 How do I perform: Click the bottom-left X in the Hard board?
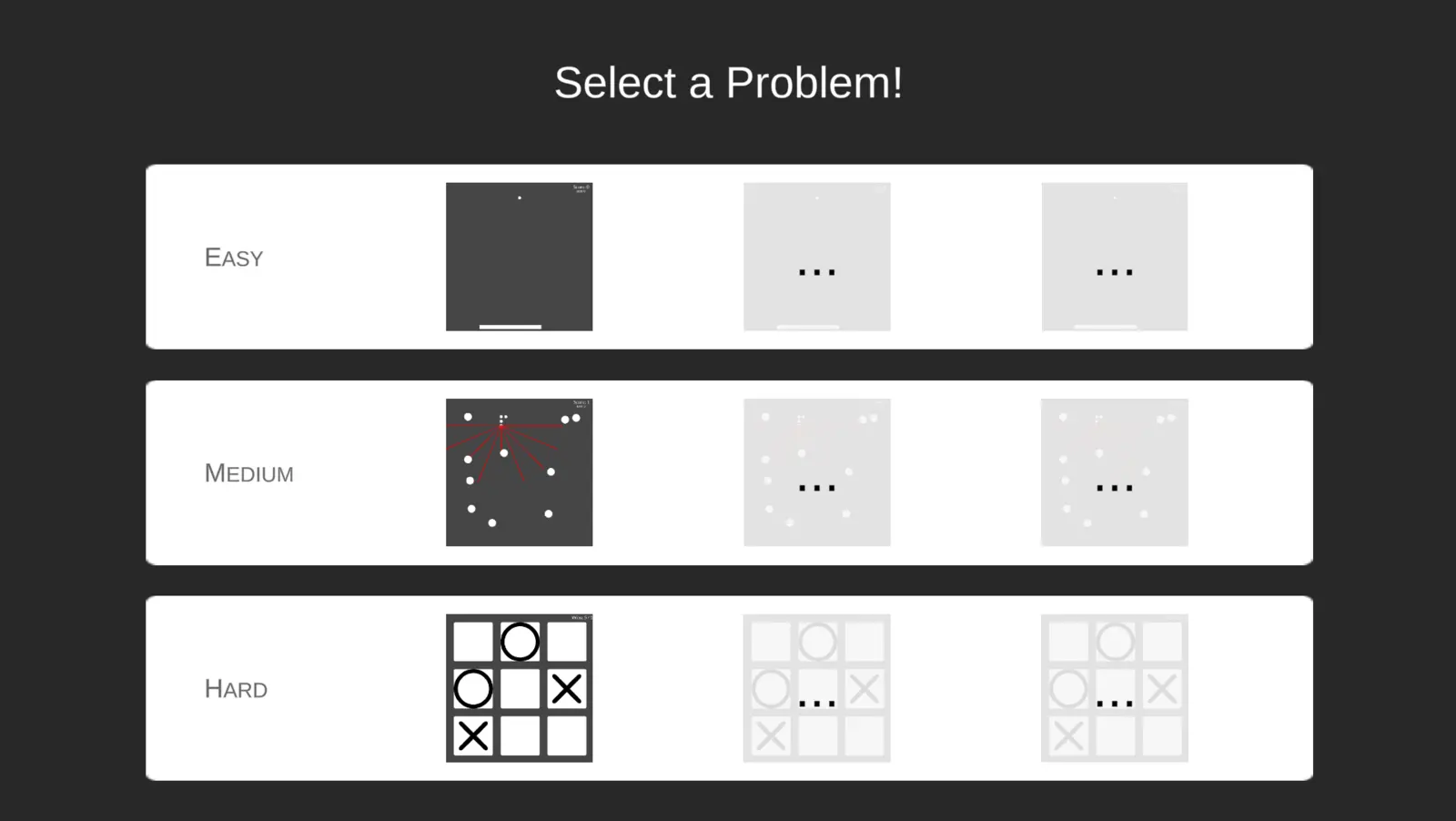pos(473,735)
